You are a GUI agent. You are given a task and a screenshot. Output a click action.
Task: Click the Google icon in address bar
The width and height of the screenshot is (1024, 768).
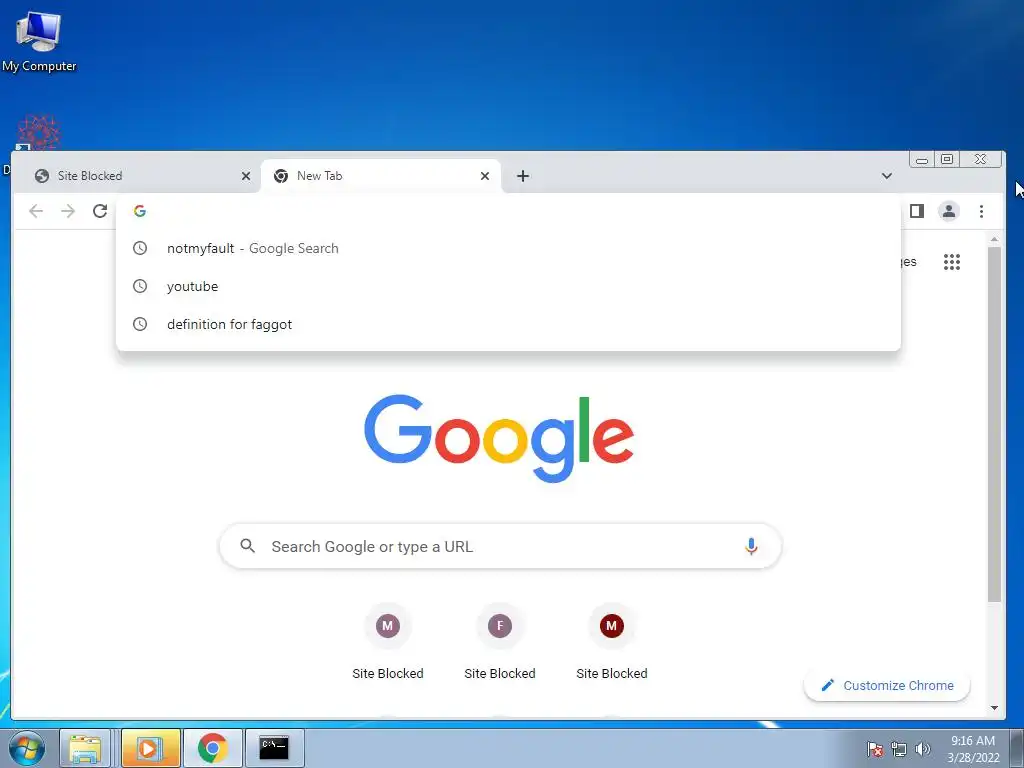(x=140, y=211)
